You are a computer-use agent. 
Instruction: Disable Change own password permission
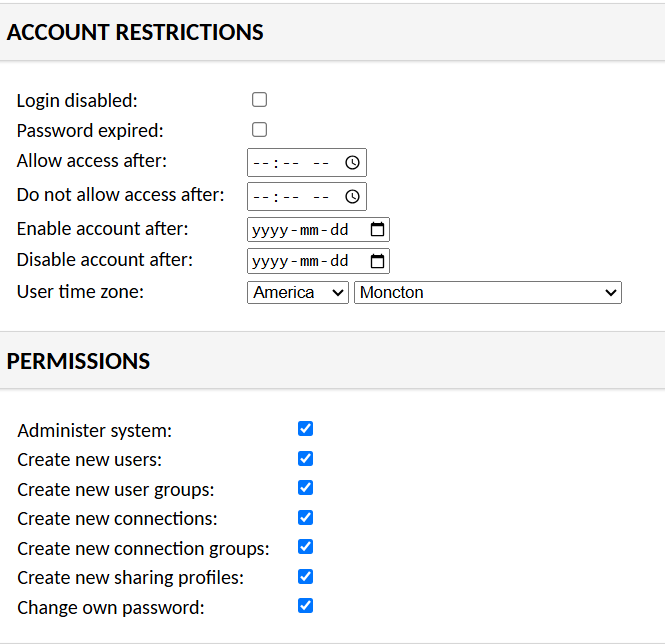coord(306,606)
